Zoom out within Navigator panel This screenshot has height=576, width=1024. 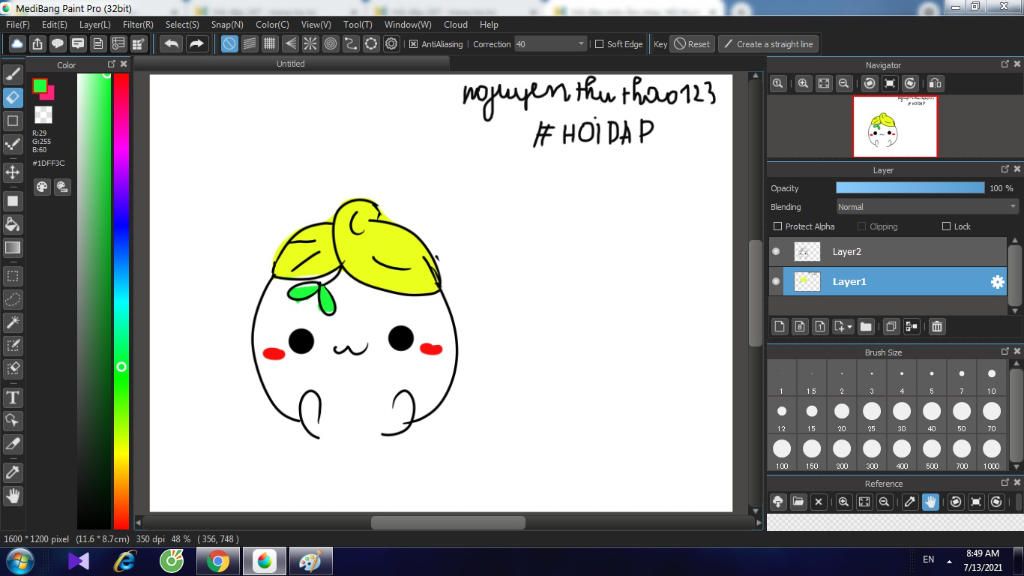click(x=844, y=84)
